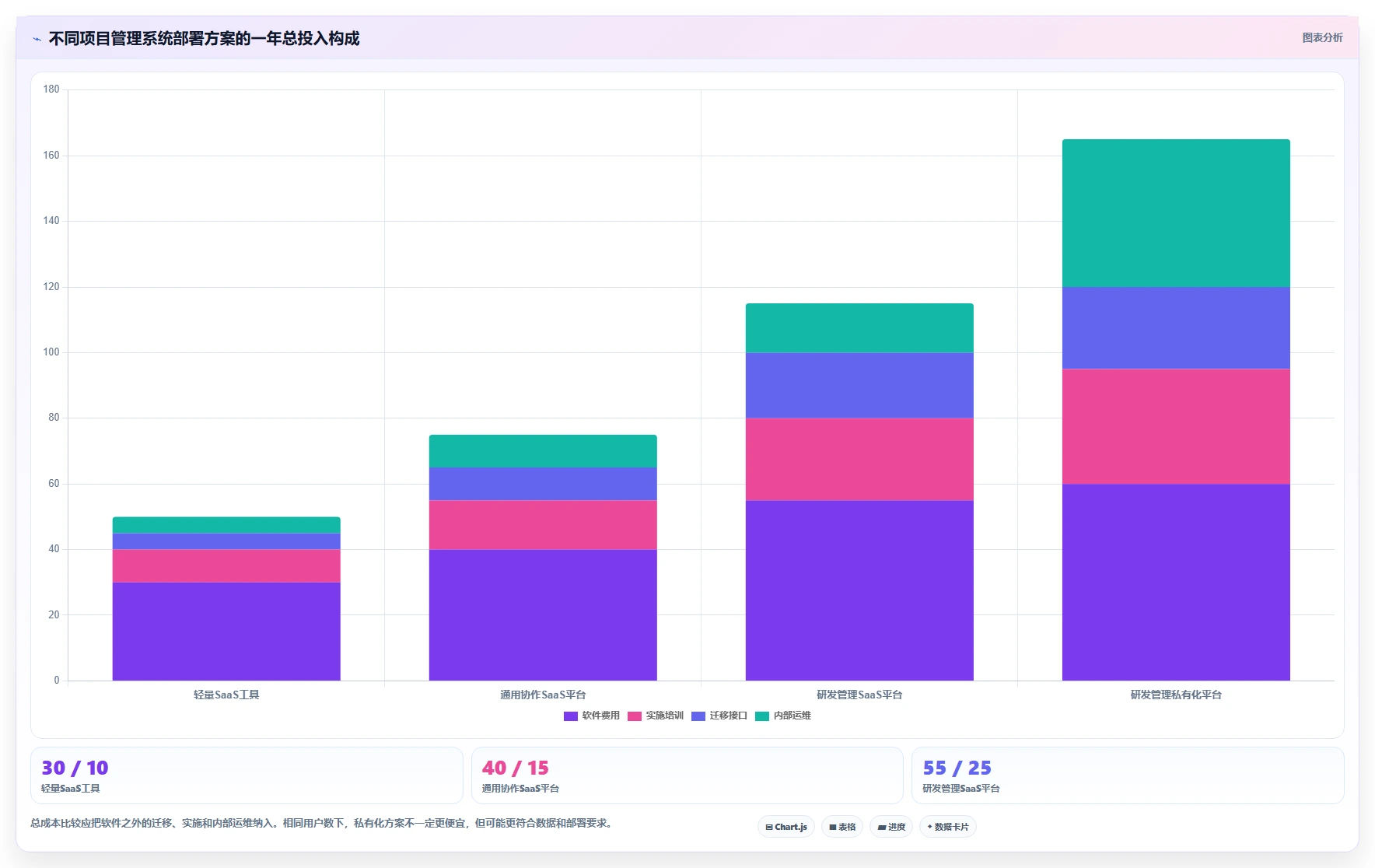Click the footer note beginning 总成本比较应把软件之外
The width and height of the screenshot is (1375, 868).
tap(323, 823)
